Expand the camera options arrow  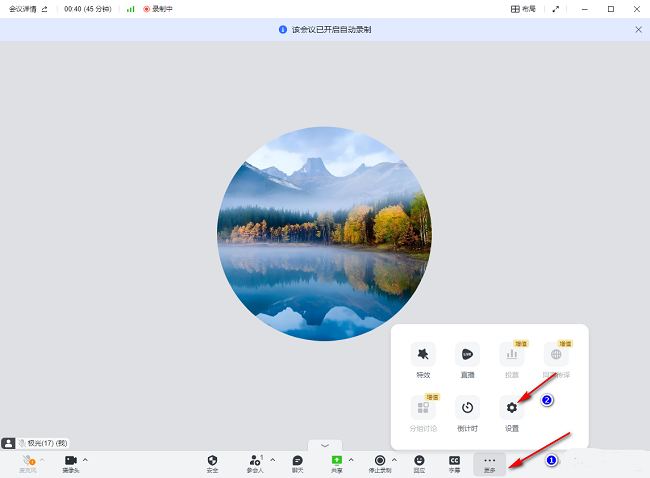(x=85, y=459)
